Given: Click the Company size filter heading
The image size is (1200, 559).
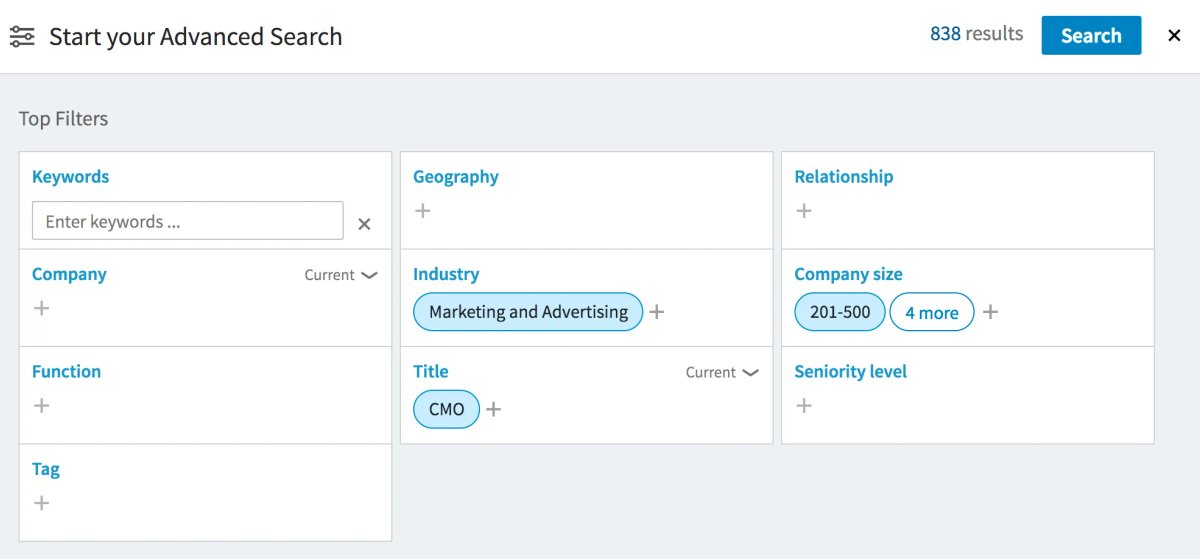Looking at the screenshot, I should coord(848,274).
